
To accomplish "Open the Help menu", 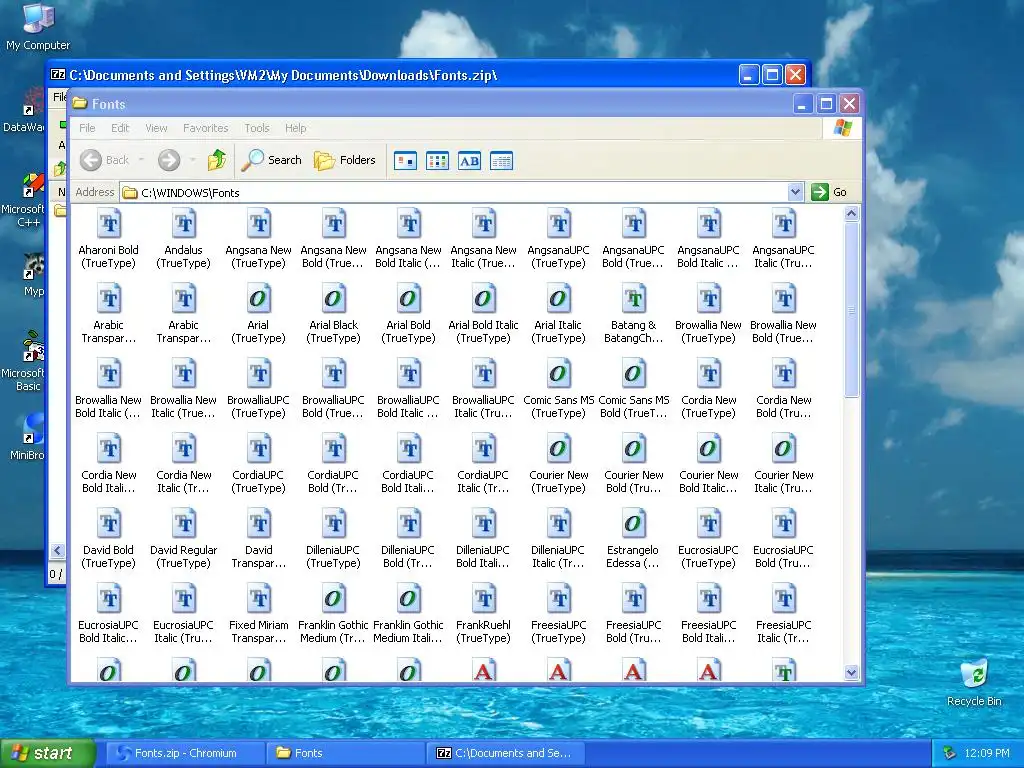I will [x=295, y=128].
